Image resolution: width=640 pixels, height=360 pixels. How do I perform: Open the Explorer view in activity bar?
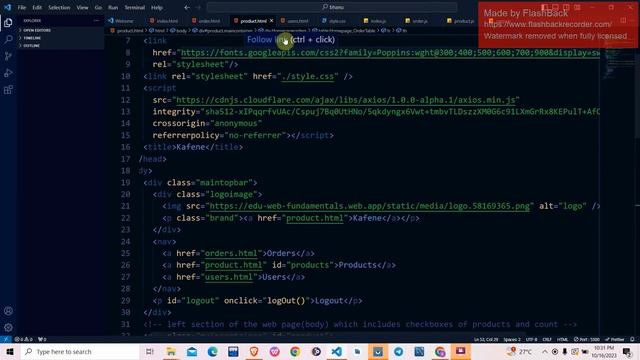click(x=8, y=23)
